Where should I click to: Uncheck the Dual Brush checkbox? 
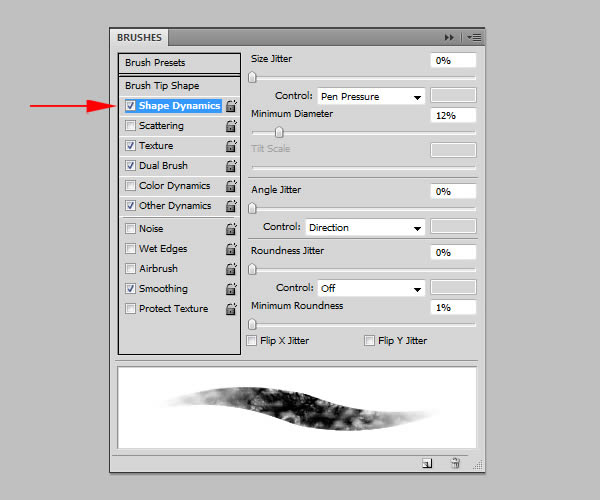point(130,165)
